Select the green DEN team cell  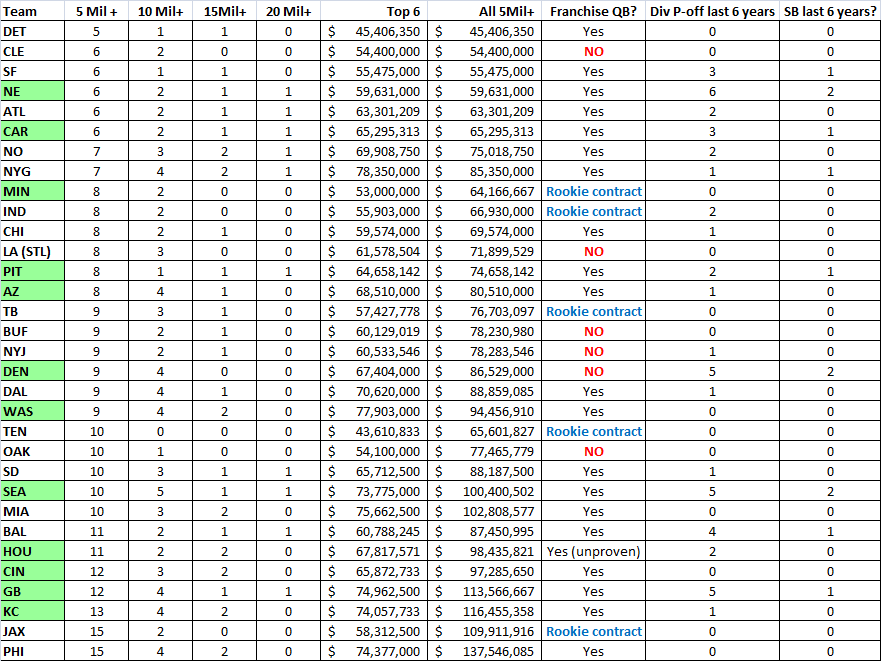pos(32,372)
